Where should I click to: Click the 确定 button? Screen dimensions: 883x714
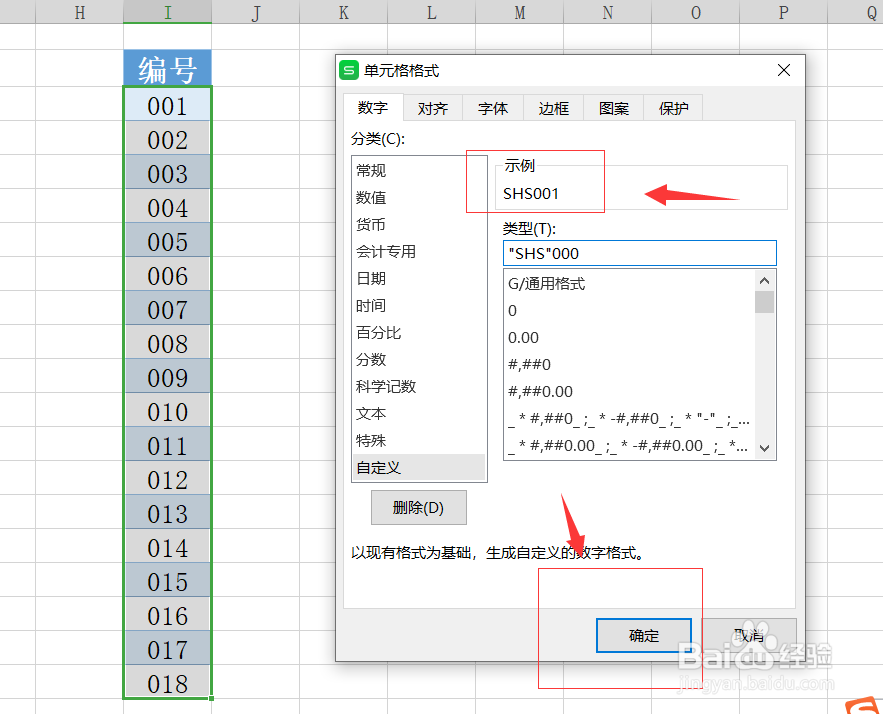tap(643, 636)
